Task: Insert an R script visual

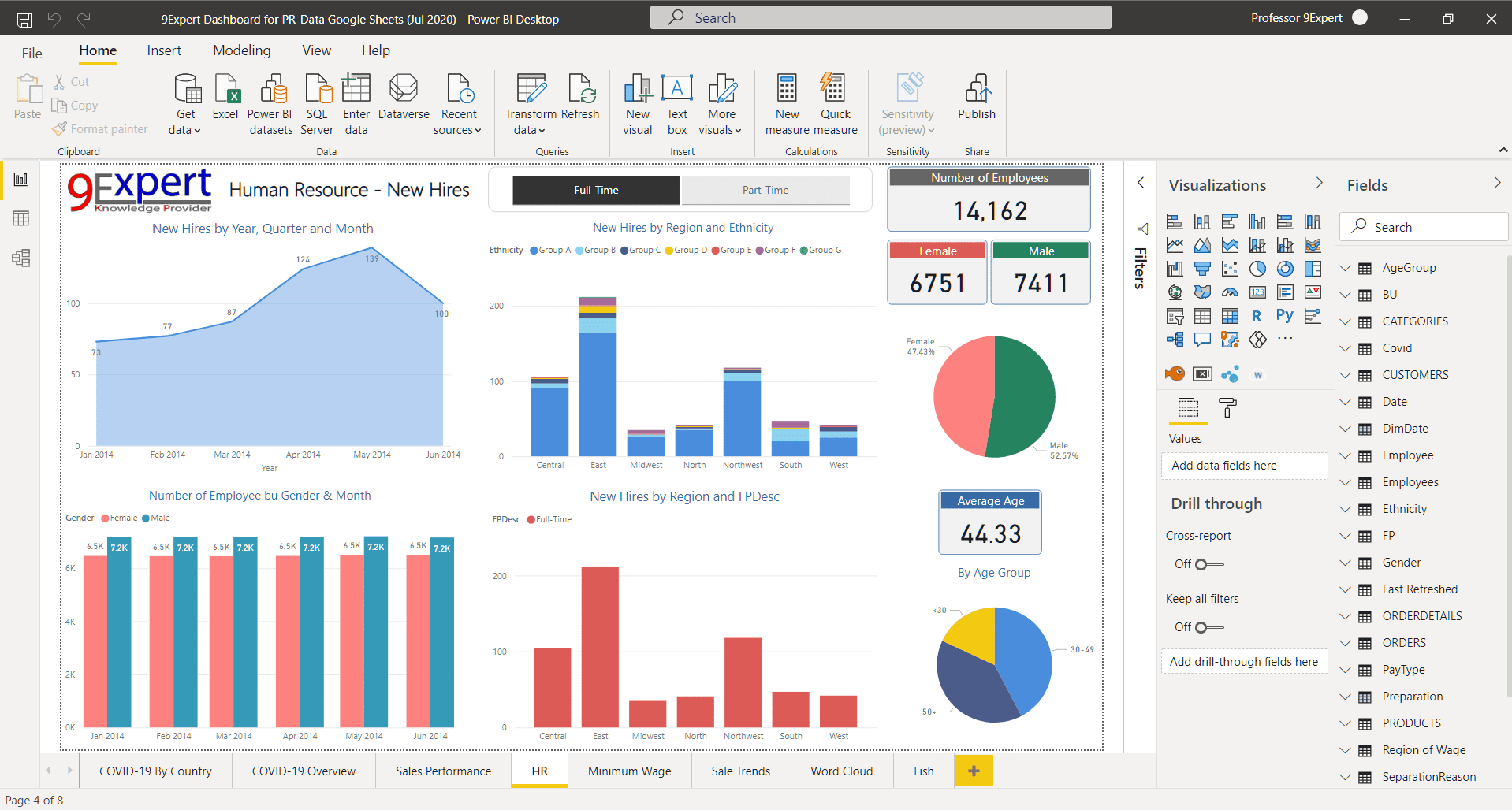Action: (x=1258, y=315)
